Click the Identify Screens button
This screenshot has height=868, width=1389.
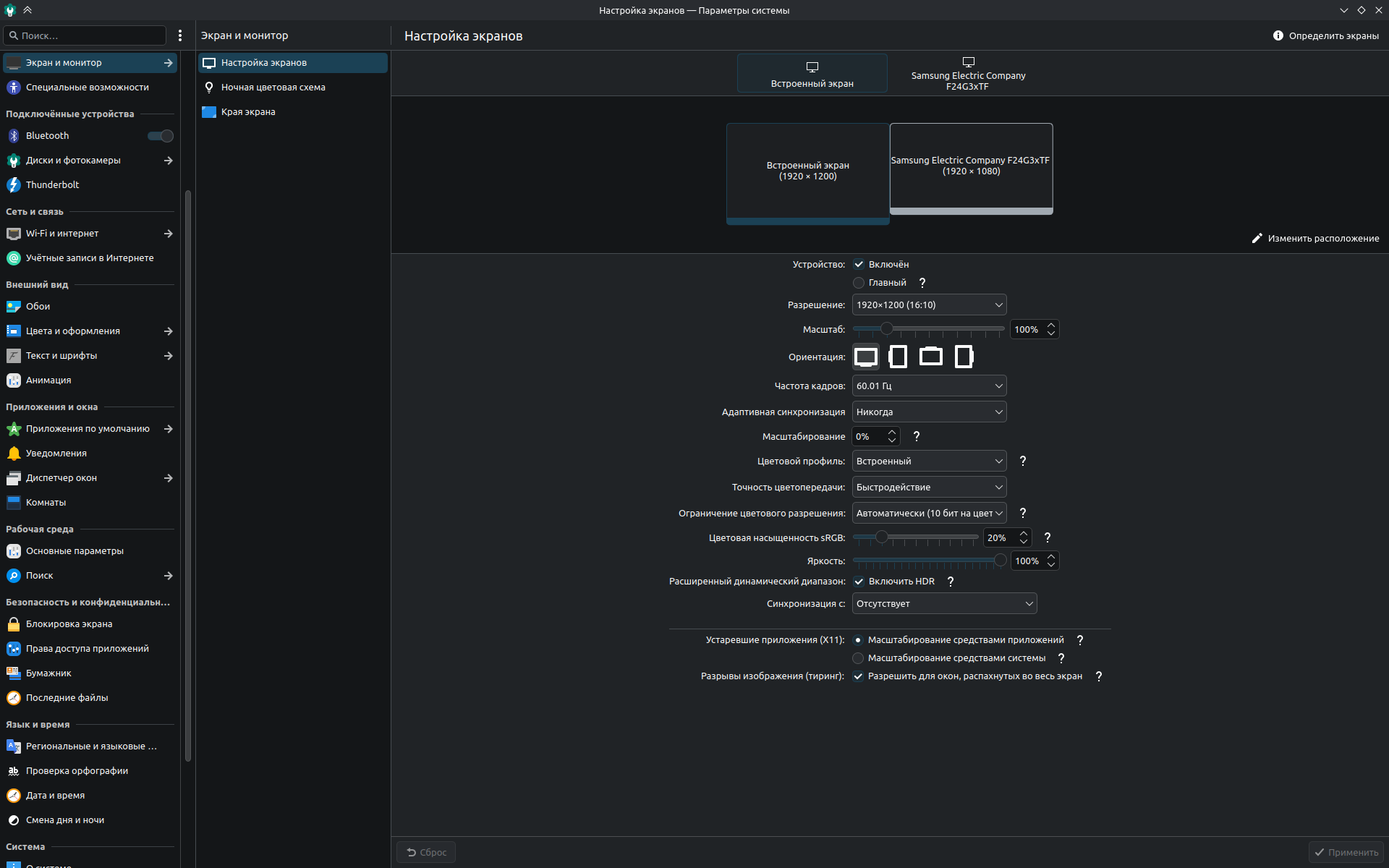point(1326,35)
